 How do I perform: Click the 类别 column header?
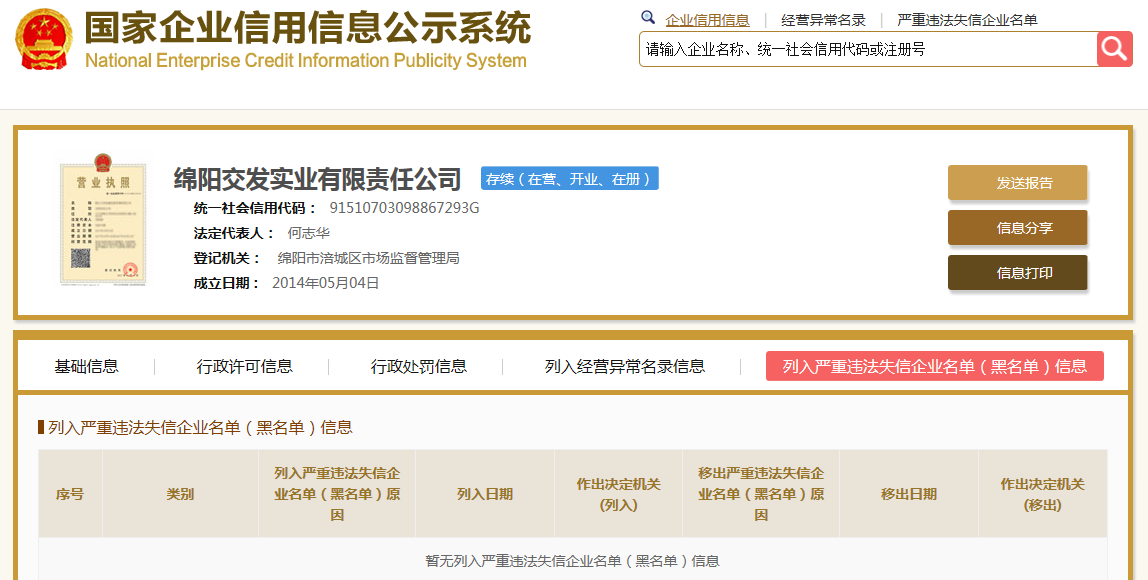click(x=180, y=494)
